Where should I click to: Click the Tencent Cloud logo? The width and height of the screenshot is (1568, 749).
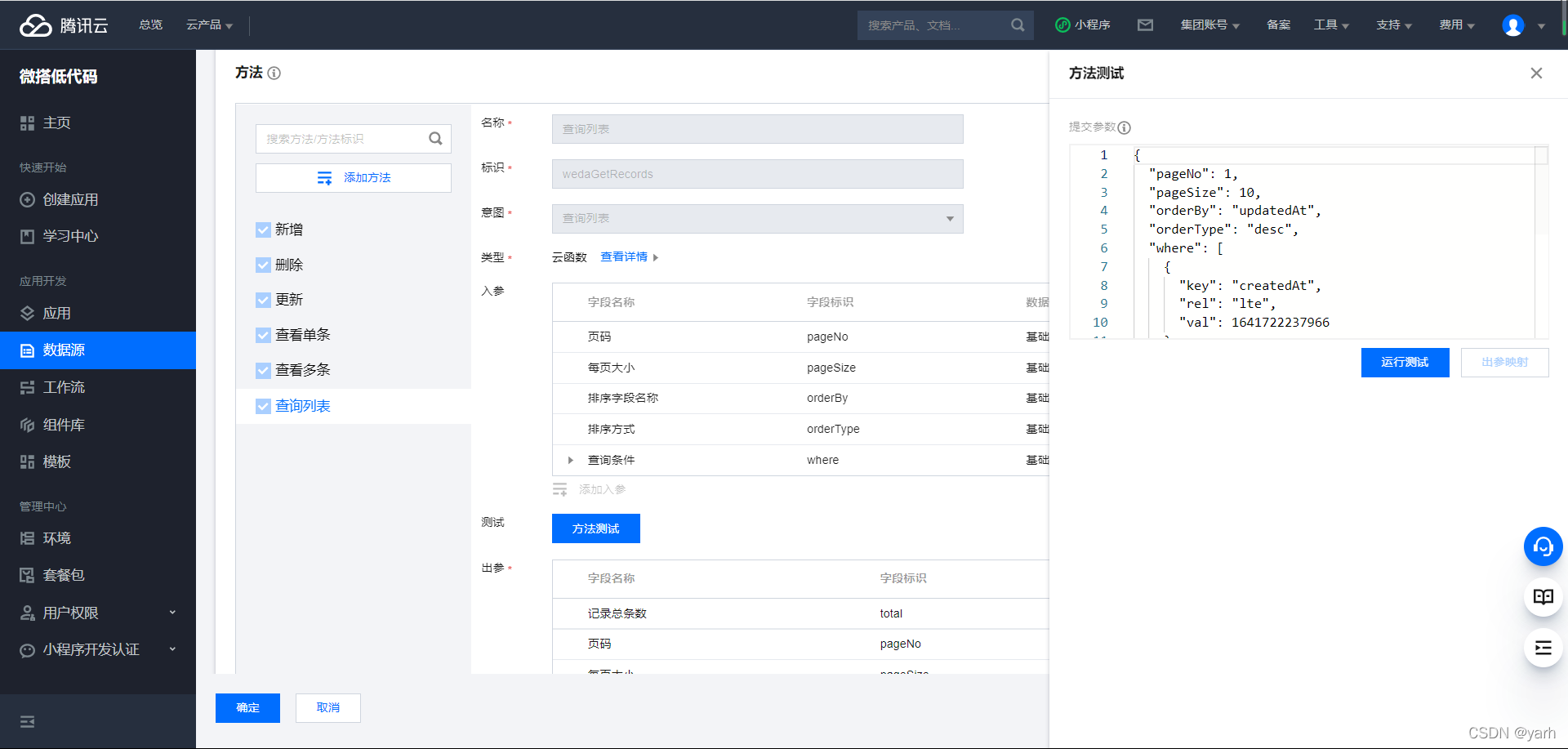(64, 25)
